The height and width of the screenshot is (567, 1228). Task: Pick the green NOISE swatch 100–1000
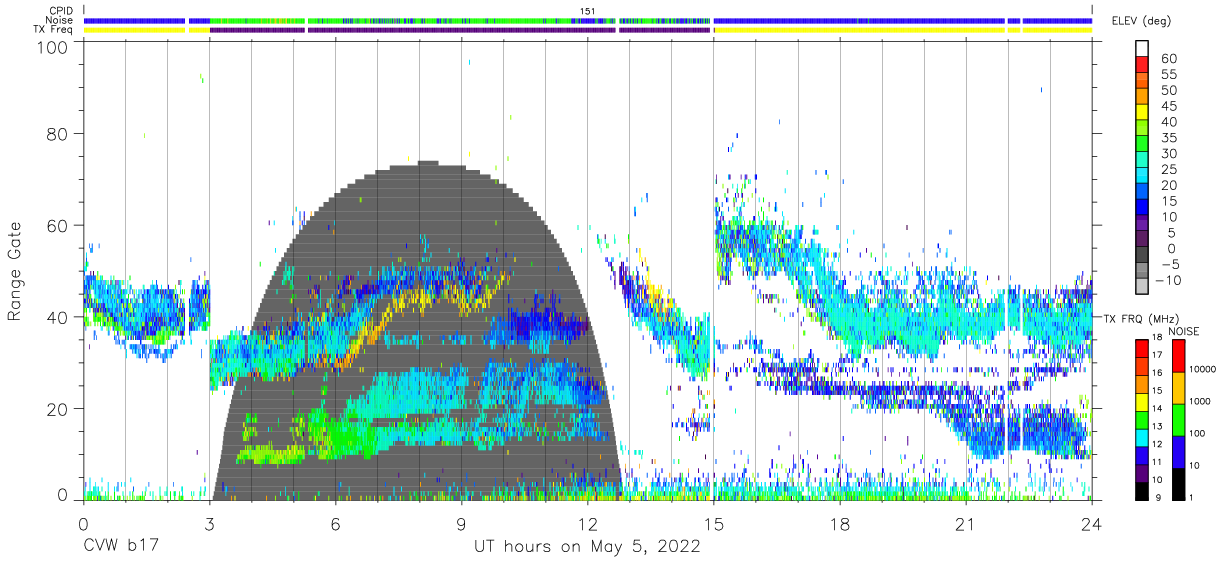click(x=1178, y=419)
